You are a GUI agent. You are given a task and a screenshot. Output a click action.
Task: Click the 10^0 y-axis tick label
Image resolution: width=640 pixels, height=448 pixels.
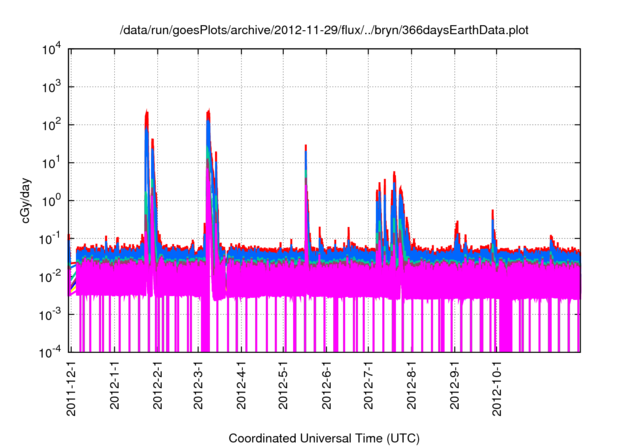click(x=52, y=200)
